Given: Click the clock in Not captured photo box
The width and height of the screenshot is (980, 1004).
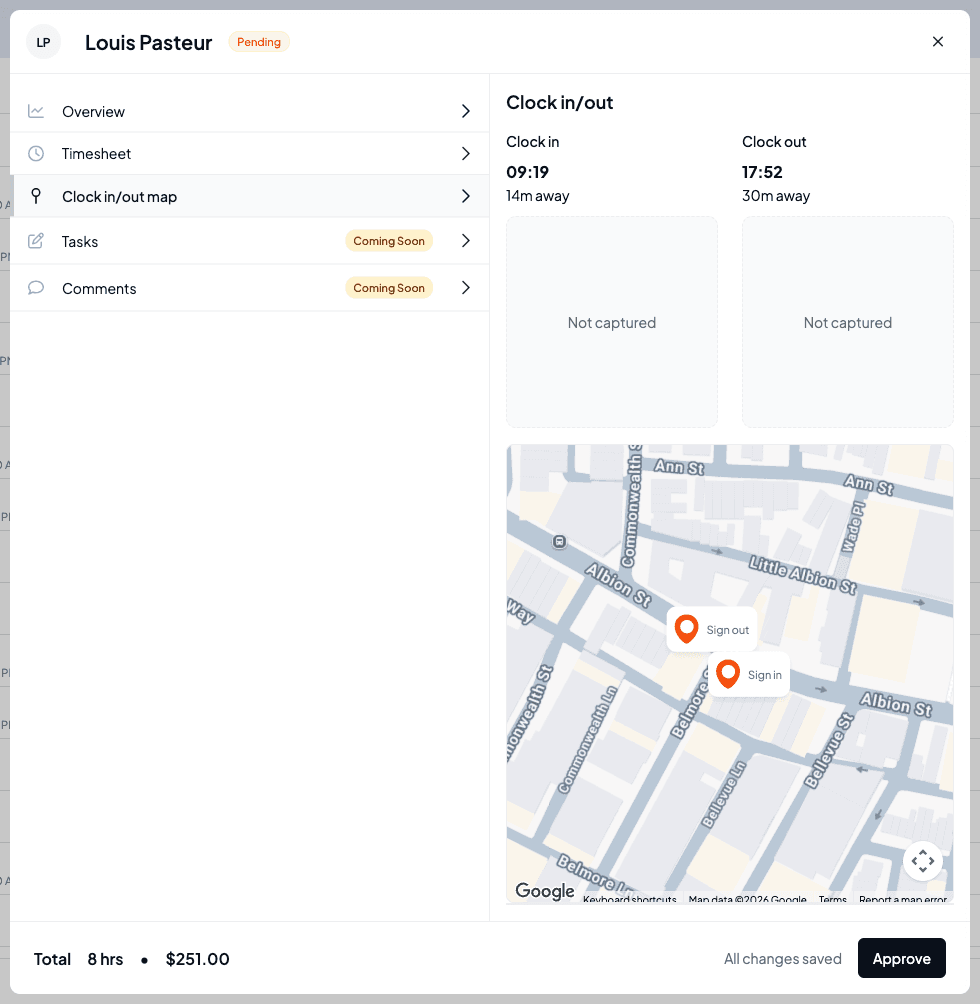Looking at the screenshot, I should click(x=611, y=322).
